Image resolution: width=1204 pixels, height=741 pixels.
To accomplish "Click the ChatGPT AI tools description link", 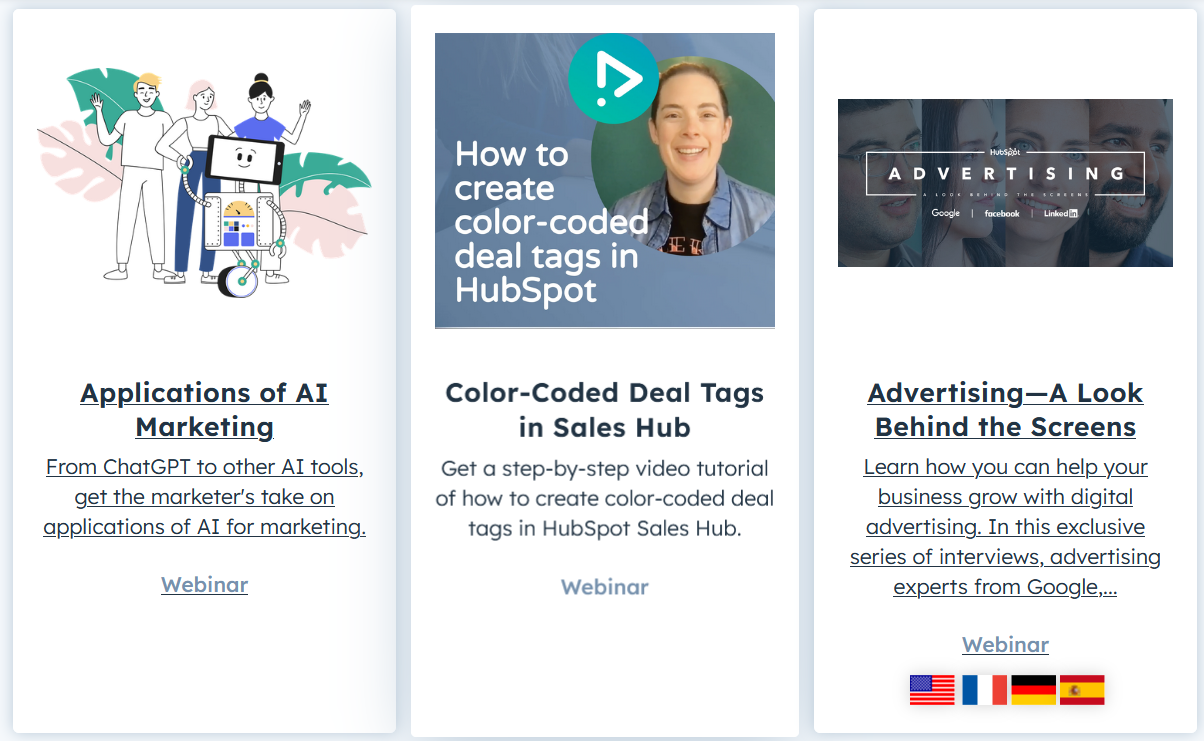I will (x=205, y=497).
